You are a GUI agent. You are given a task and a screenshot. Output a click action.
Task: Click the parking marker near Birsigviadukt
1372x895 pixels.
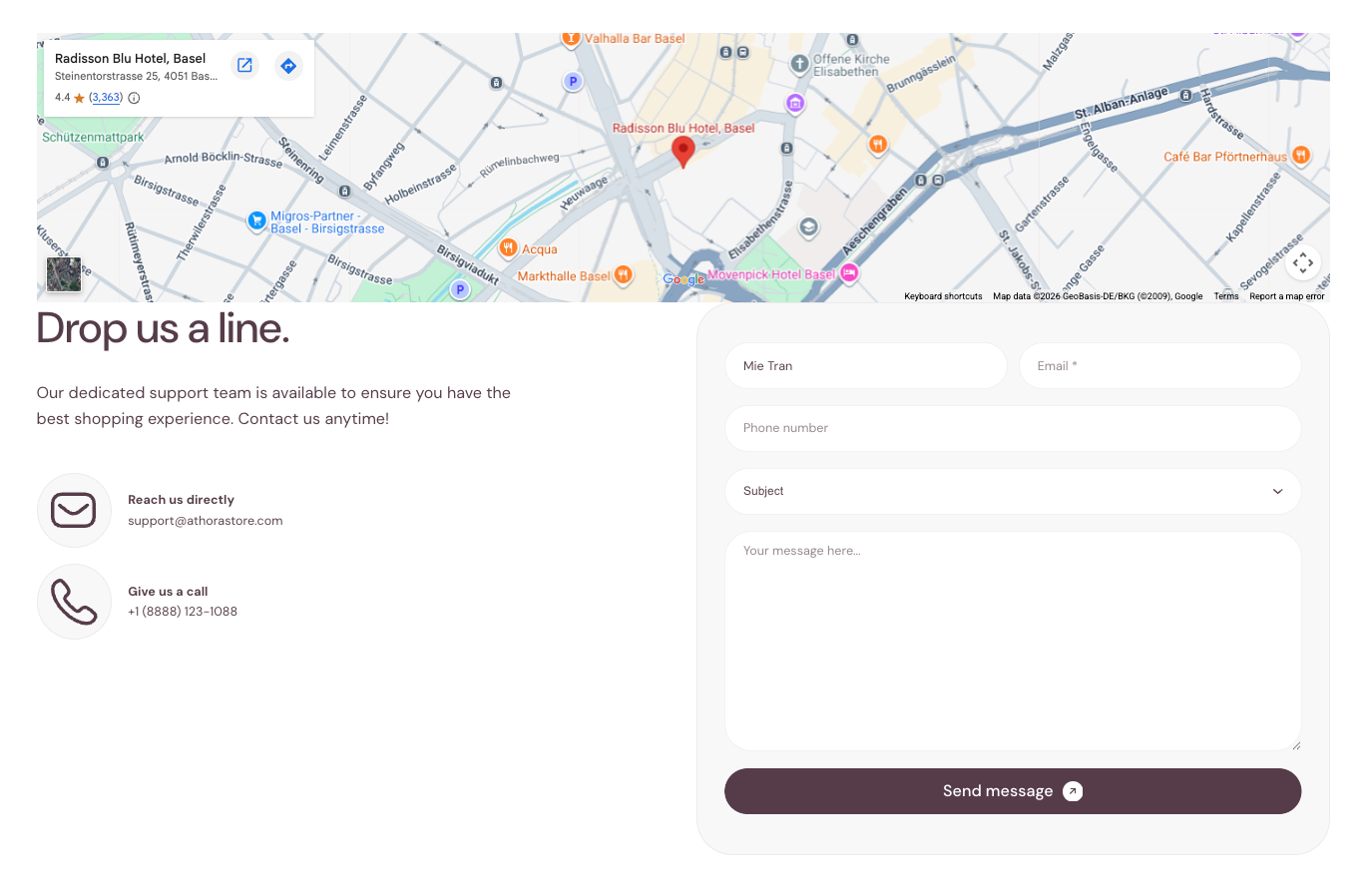point(459,289)
